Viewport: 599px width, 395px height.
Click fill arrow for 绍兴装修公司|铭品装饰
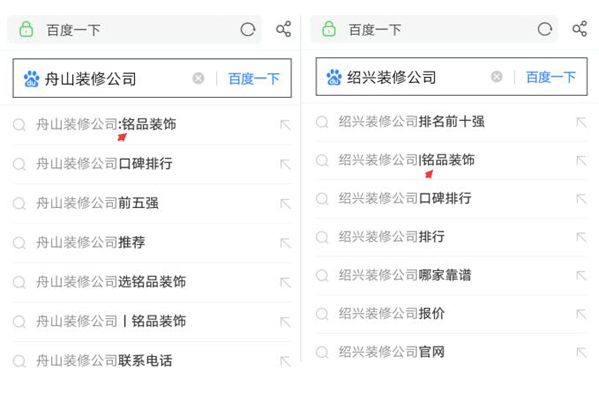pyautogui.click(x=581, y=160)
